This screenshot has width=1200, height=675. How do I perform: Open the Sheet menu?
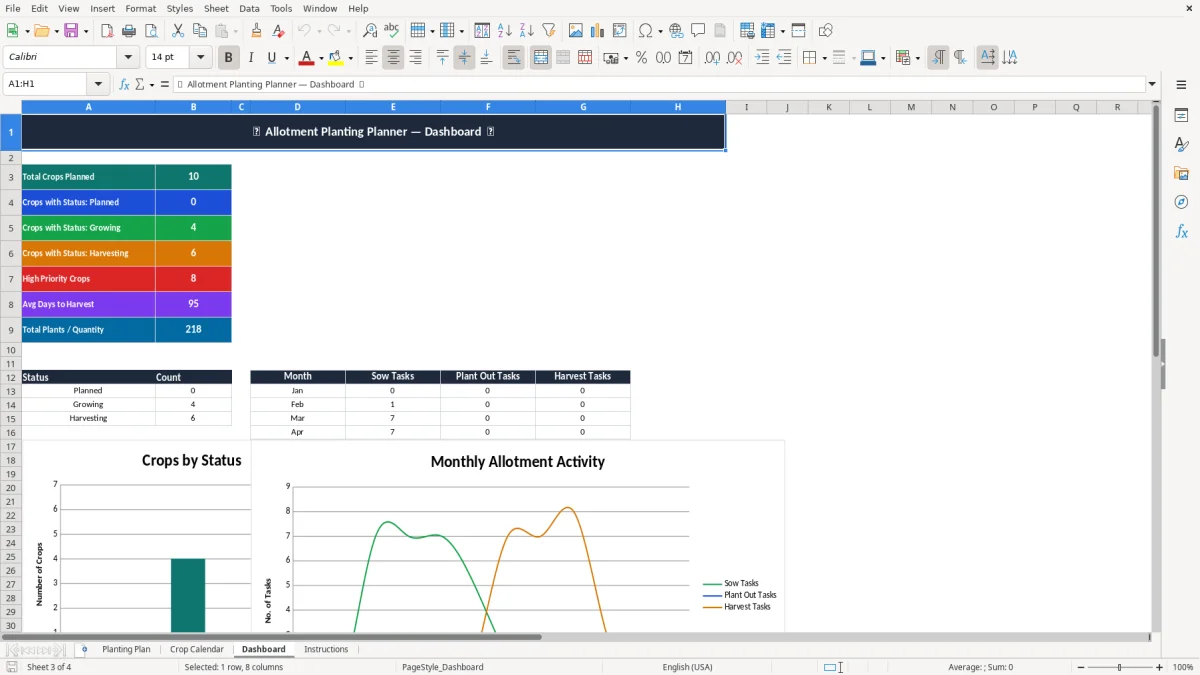pyautogui.click(x=216, y=8)
